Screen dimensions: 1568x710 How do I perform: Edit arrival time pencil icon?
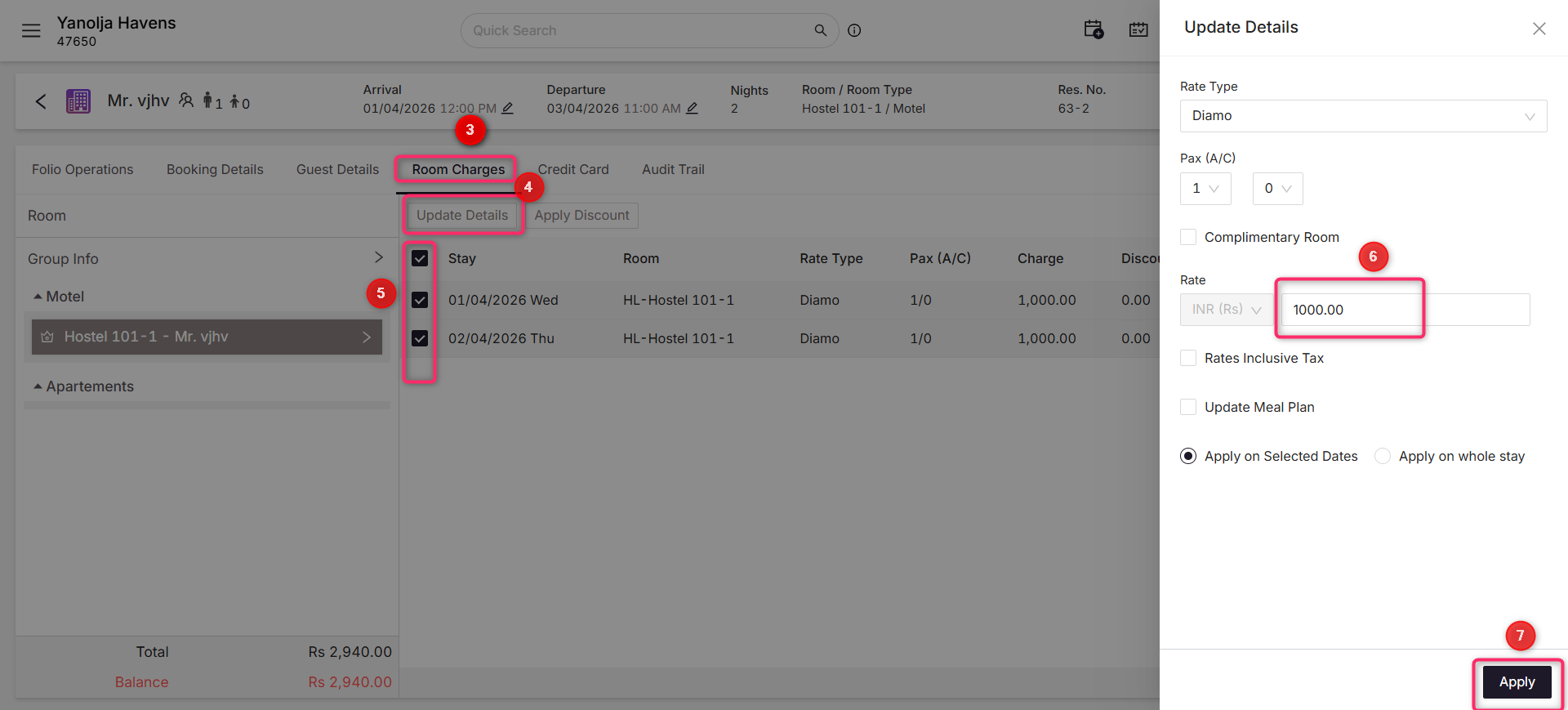tap(507, 108)
